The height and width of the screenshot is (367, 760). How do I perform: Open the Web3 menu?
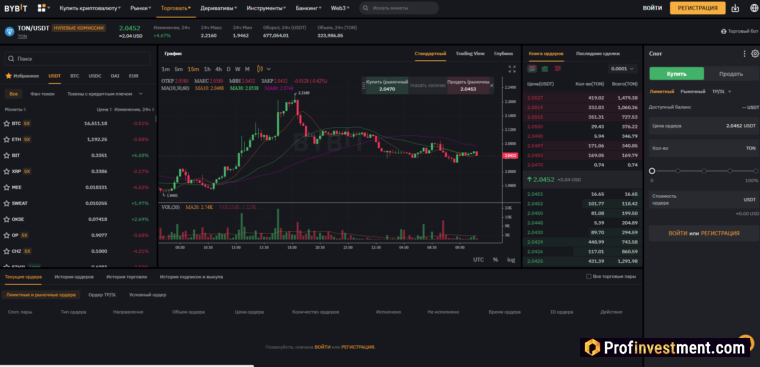pyautogui.click(x=339, y=8)
